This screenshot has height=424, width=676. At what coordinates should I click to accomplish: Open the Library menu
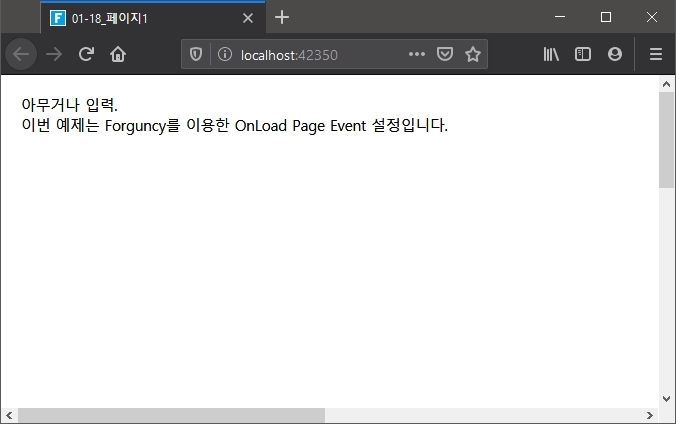tap(551, 55)
